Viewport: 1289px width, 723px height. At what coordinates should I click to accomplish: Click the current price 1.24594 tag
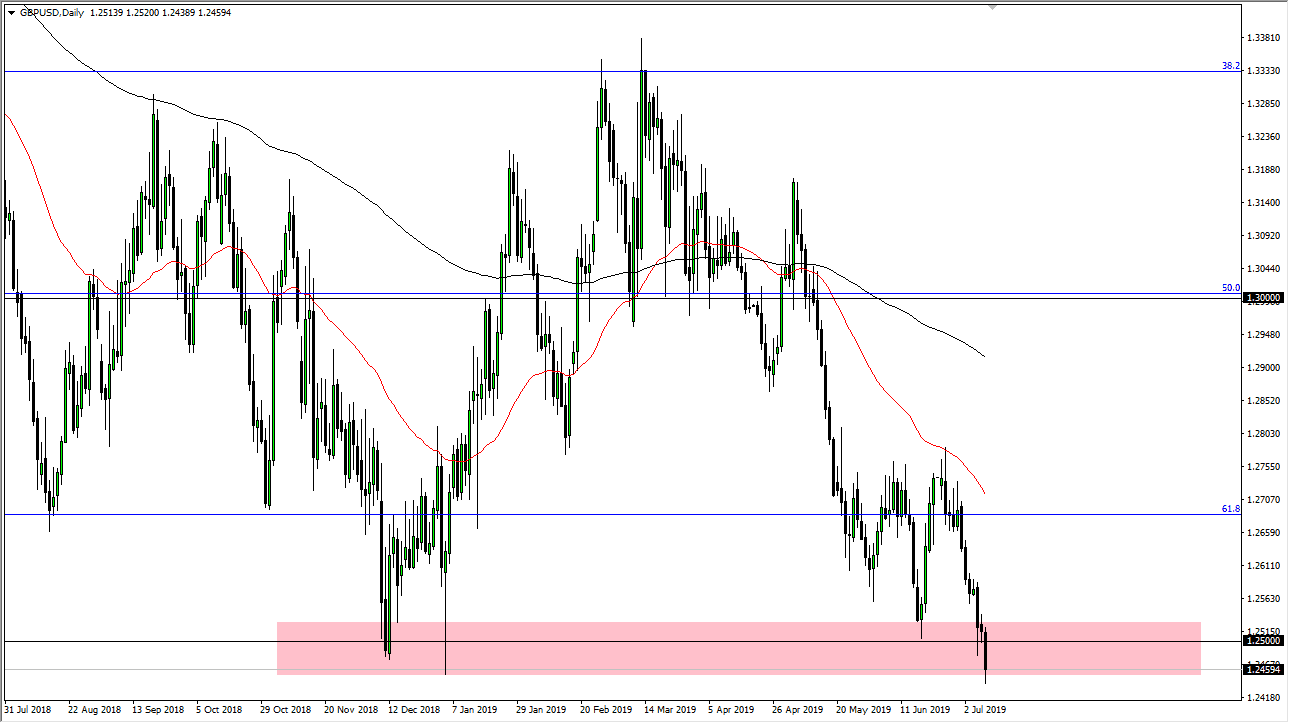1264,670
